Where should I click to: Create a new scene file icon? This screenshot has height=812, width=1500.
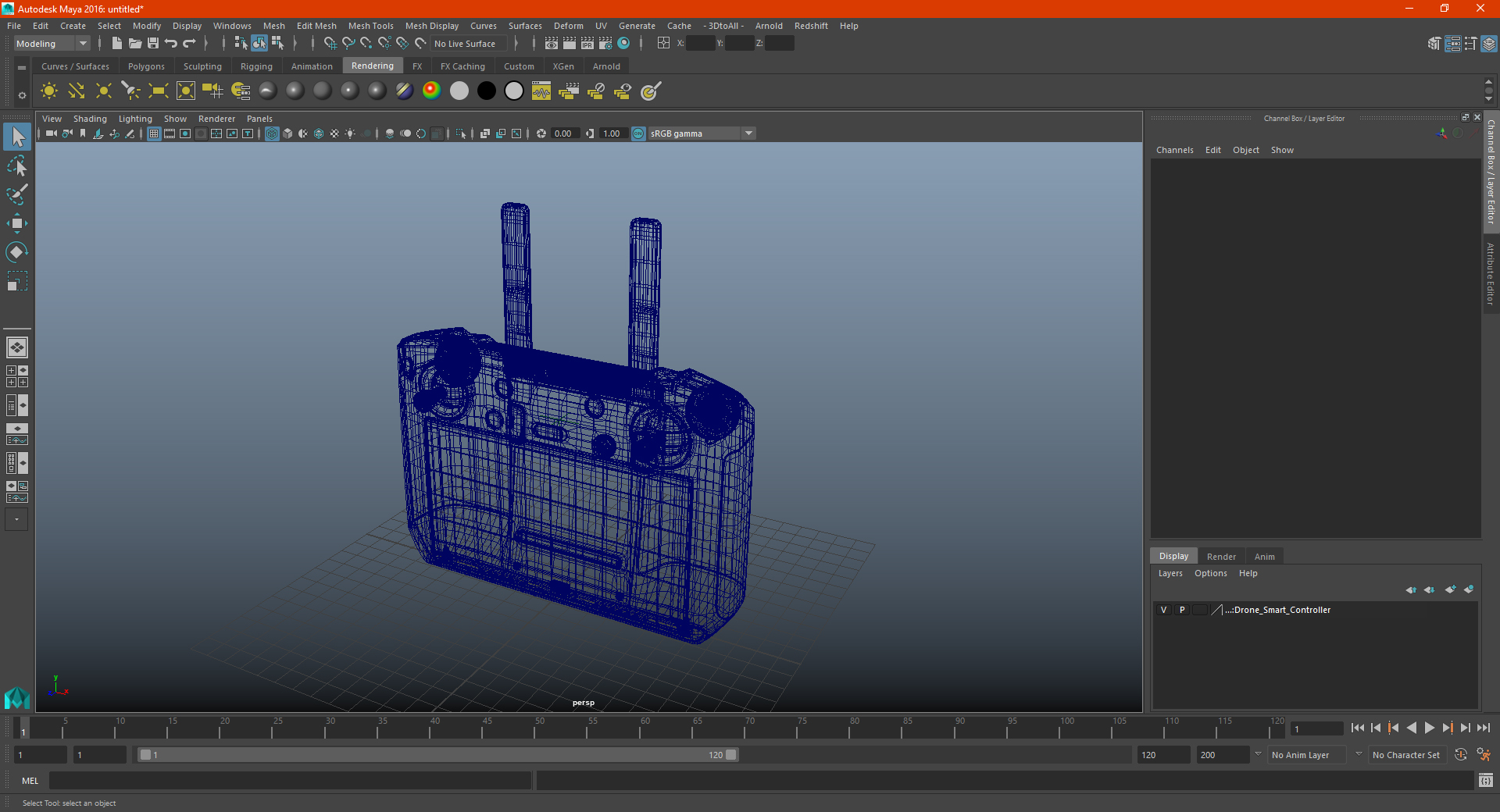pyautogui.click(x=116, y=43)
